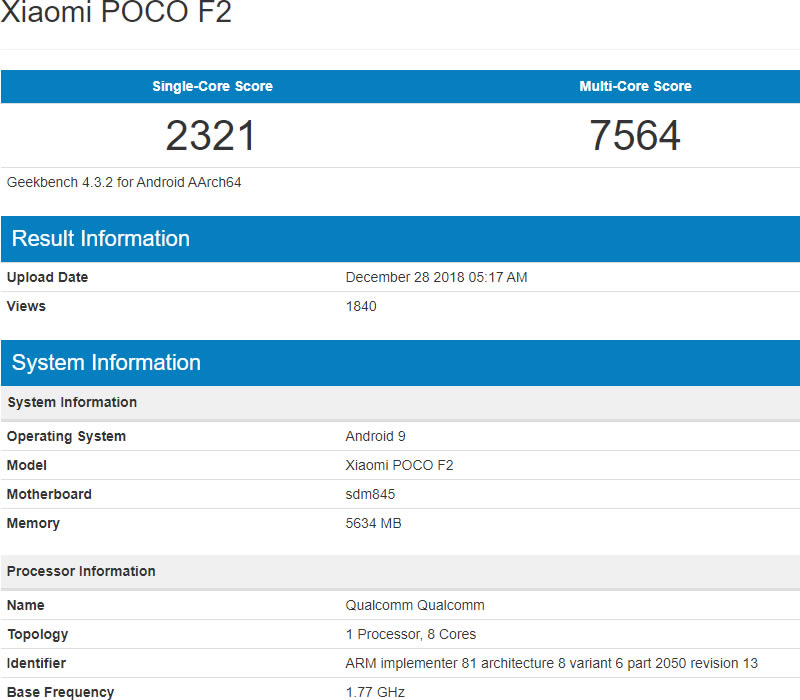Click the Xiaomi POCO F2 page title
This screenshot has height=700, width=800.
click(x=116, y=14)
